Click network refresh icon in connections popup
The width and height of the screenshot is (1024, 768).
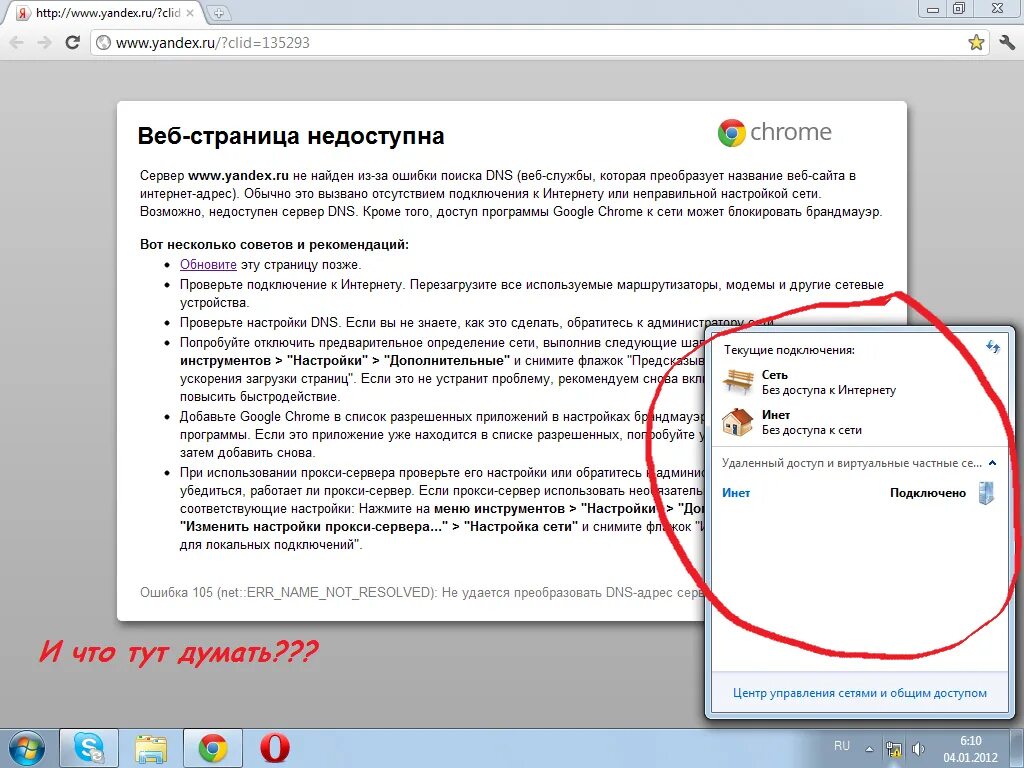(993, 347)
